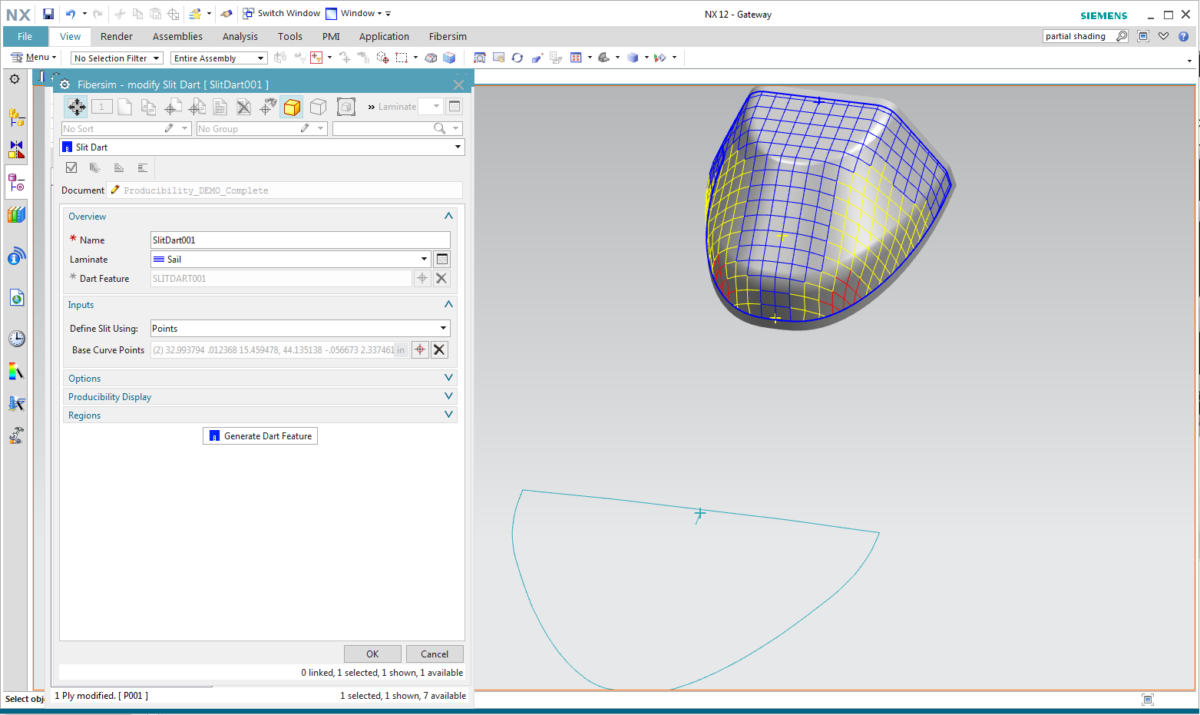The height and width of the screenshot is (715, 1200).
Task: Open the Assembly Navigator sidebar icon
Action: (x=16, y=118)
